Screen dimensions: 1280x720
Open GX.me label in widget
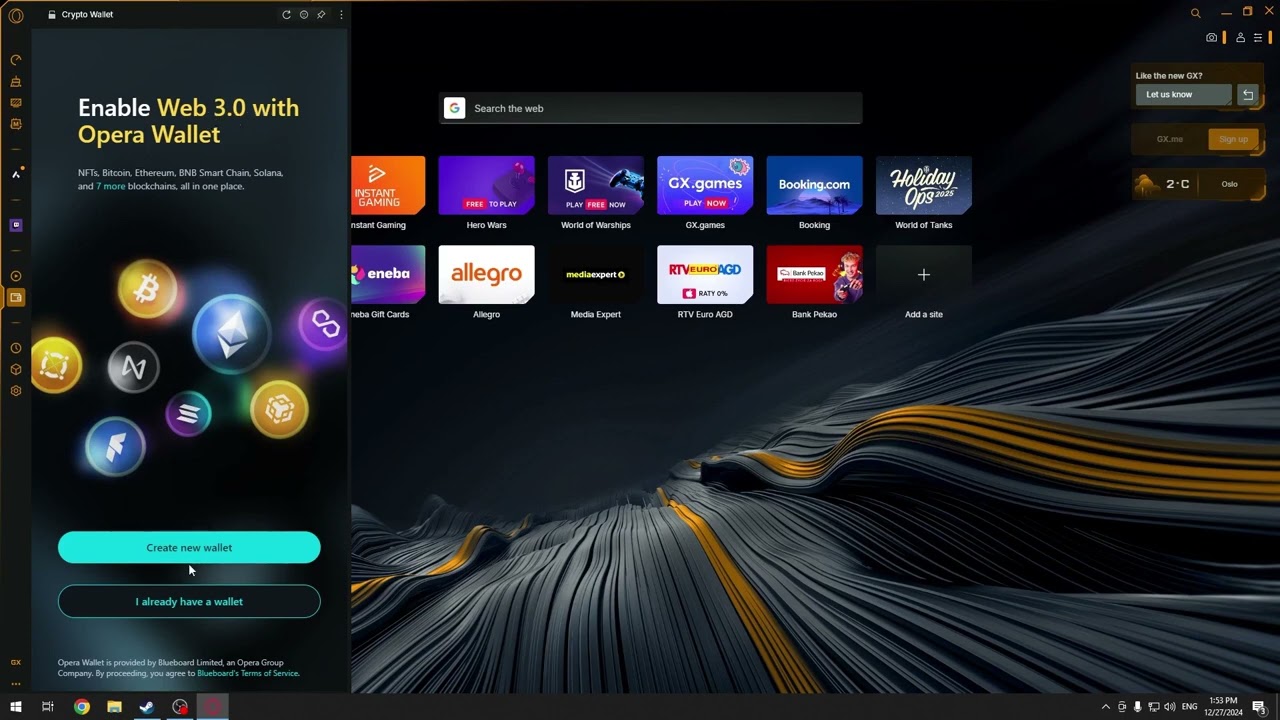tap(1170, 139)
